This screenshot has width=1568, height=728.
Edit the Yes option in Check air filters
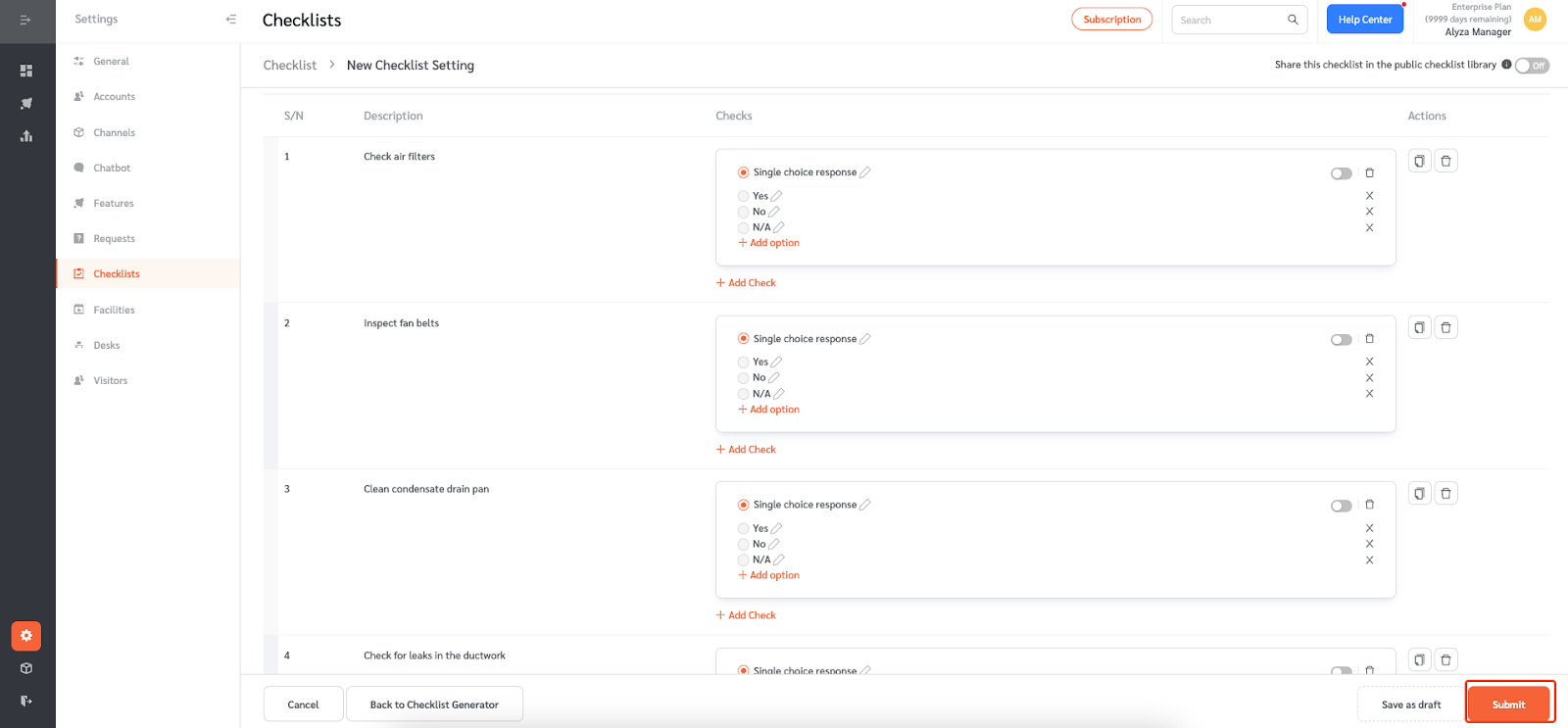776,196
